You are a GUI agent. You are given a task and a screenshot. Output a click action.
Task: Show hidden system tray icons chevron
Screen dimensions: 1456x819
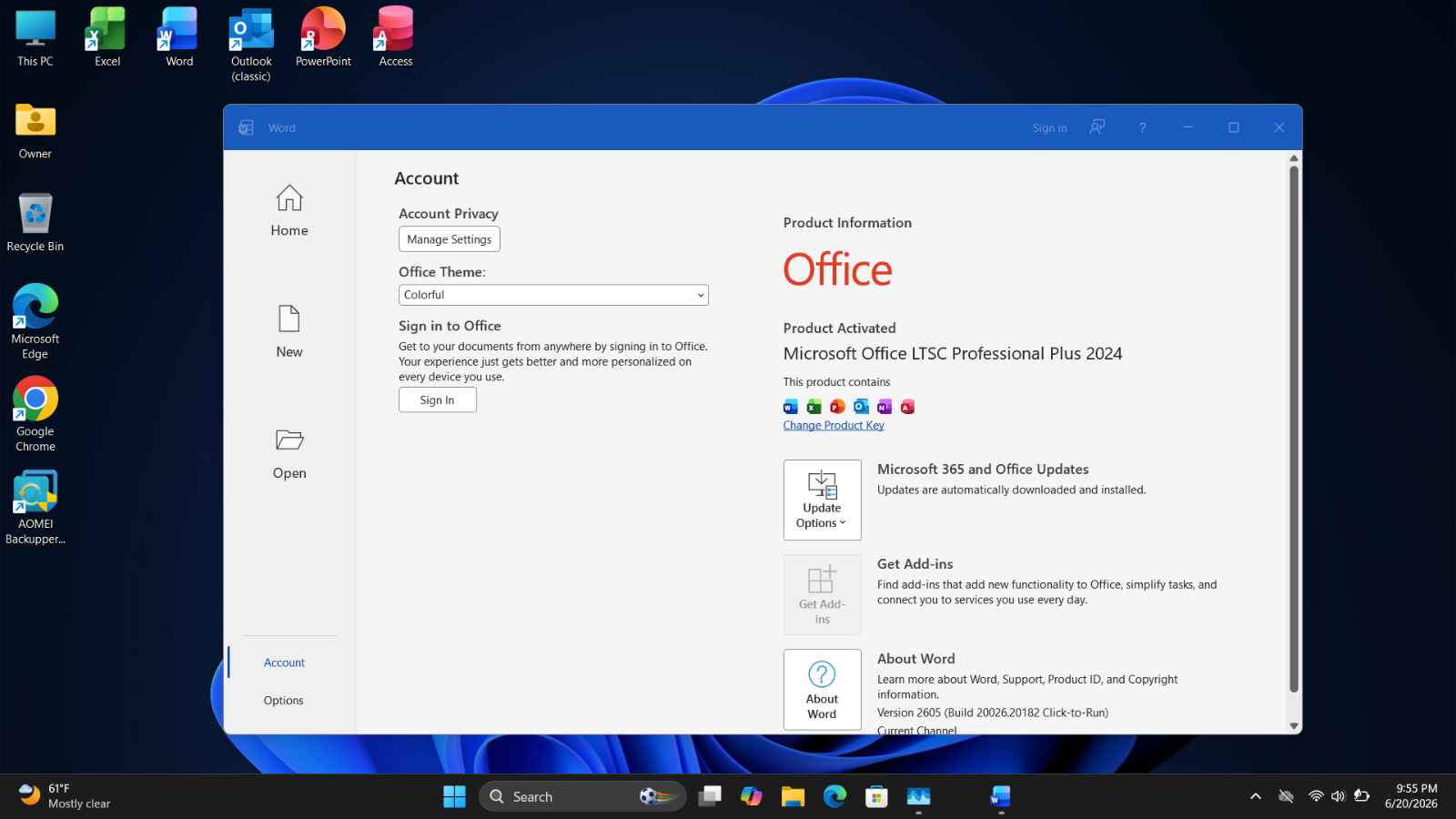(1256, 796)
